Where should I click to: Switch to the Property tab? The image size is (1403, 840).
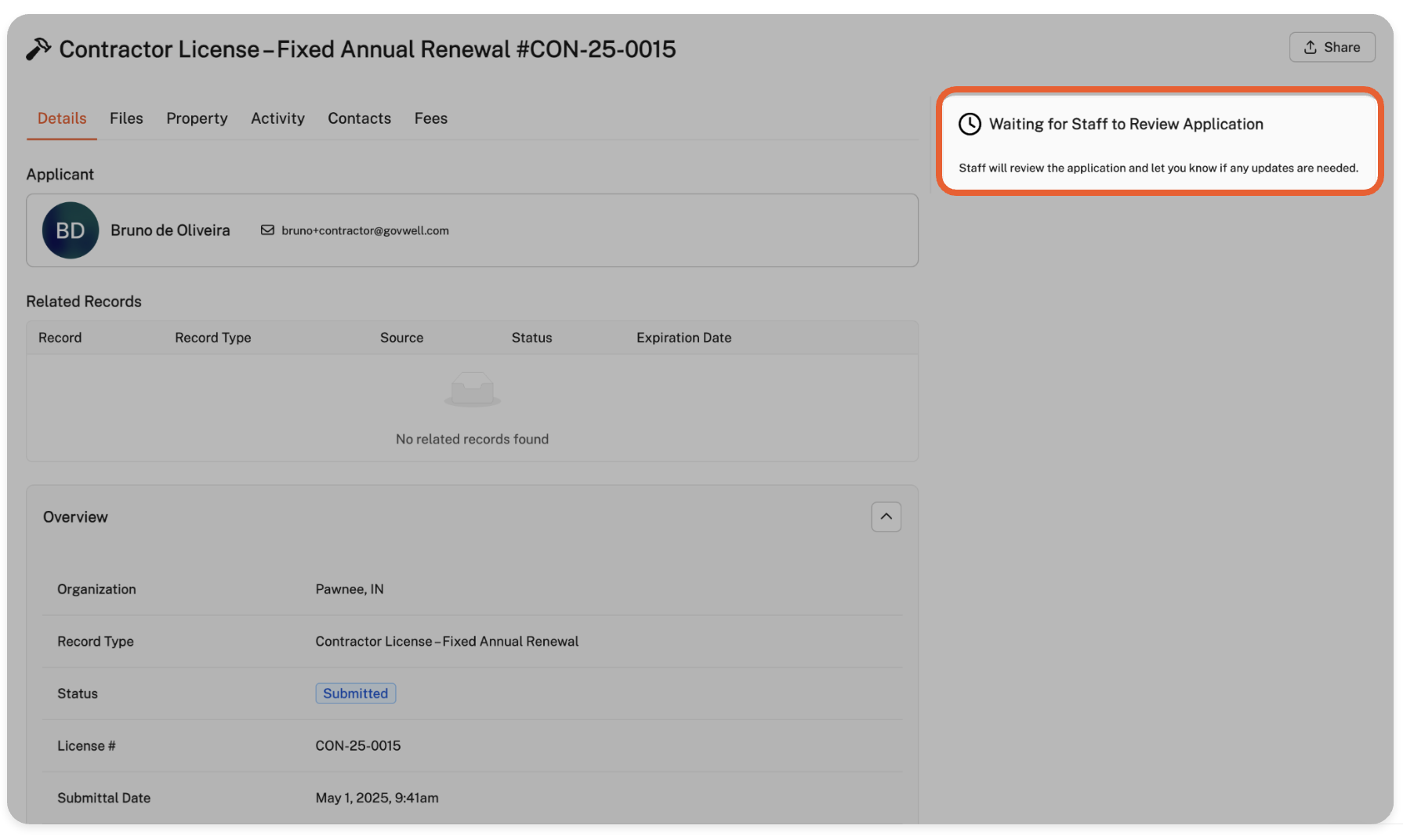coord(197,118)
